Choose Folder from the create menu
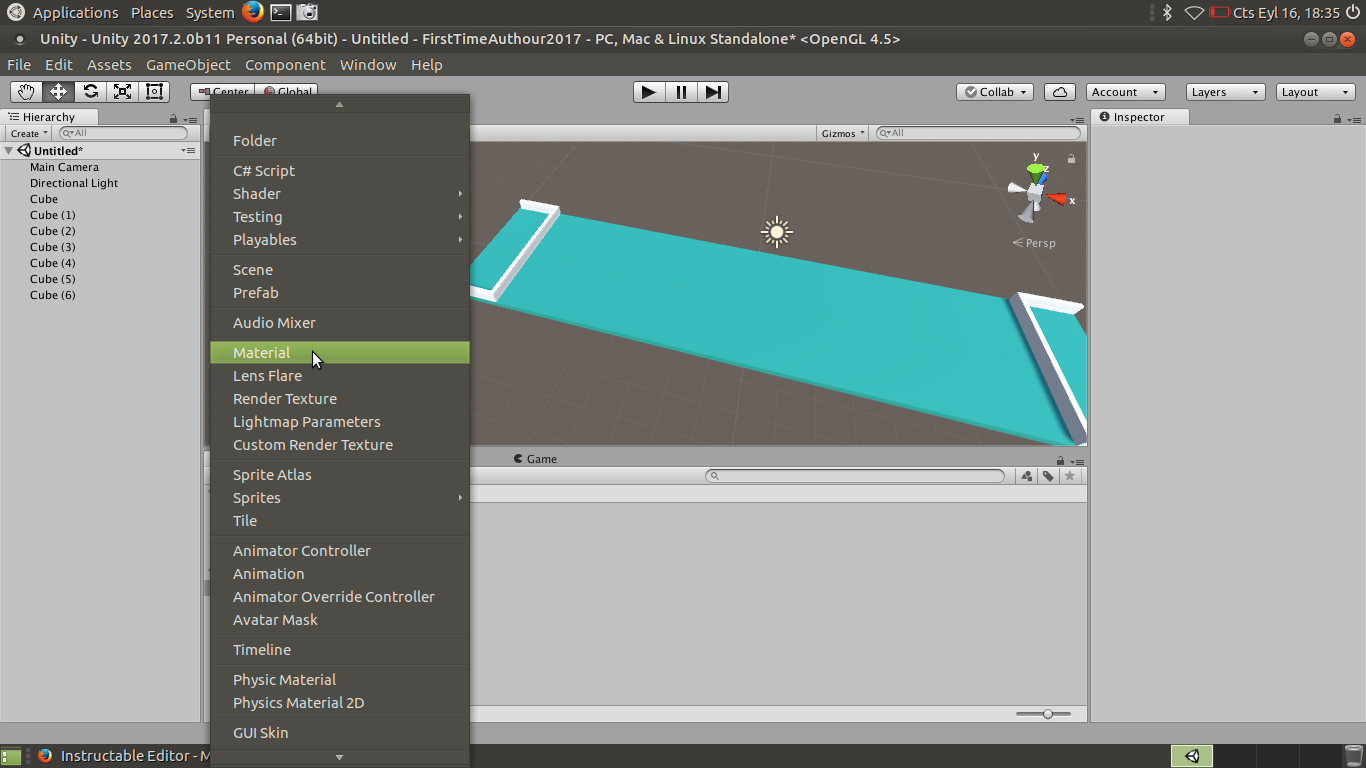This screenshot has height=768, width=1366. [340, 141]
